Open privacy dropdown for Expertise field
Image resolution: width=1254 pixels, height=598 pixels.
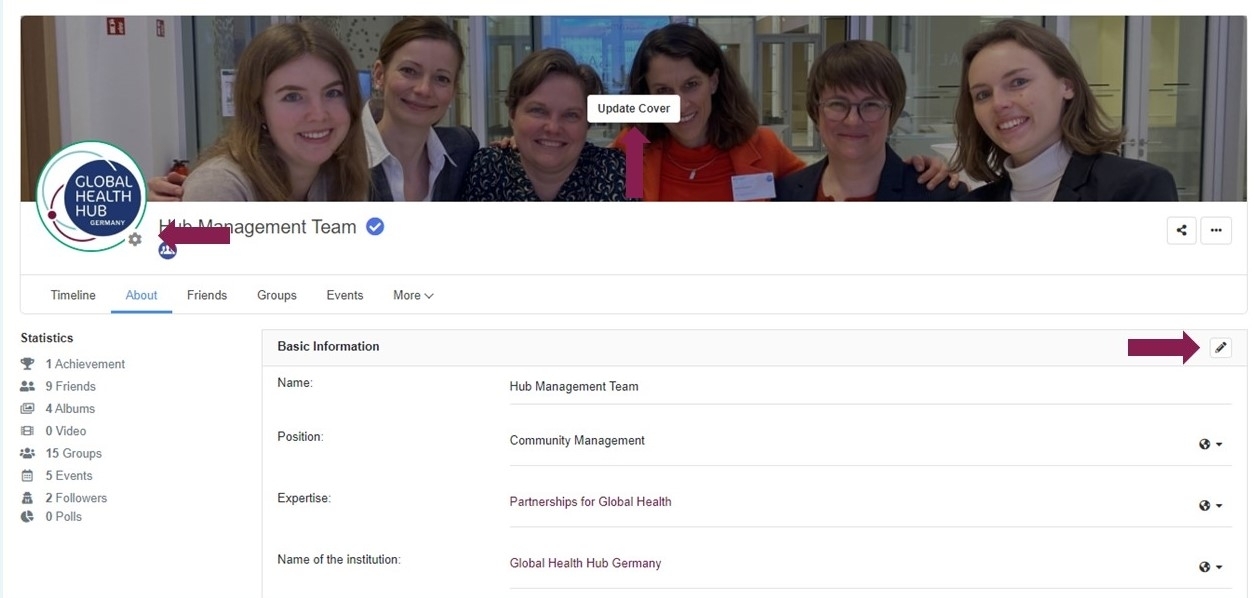(1210, 506)
